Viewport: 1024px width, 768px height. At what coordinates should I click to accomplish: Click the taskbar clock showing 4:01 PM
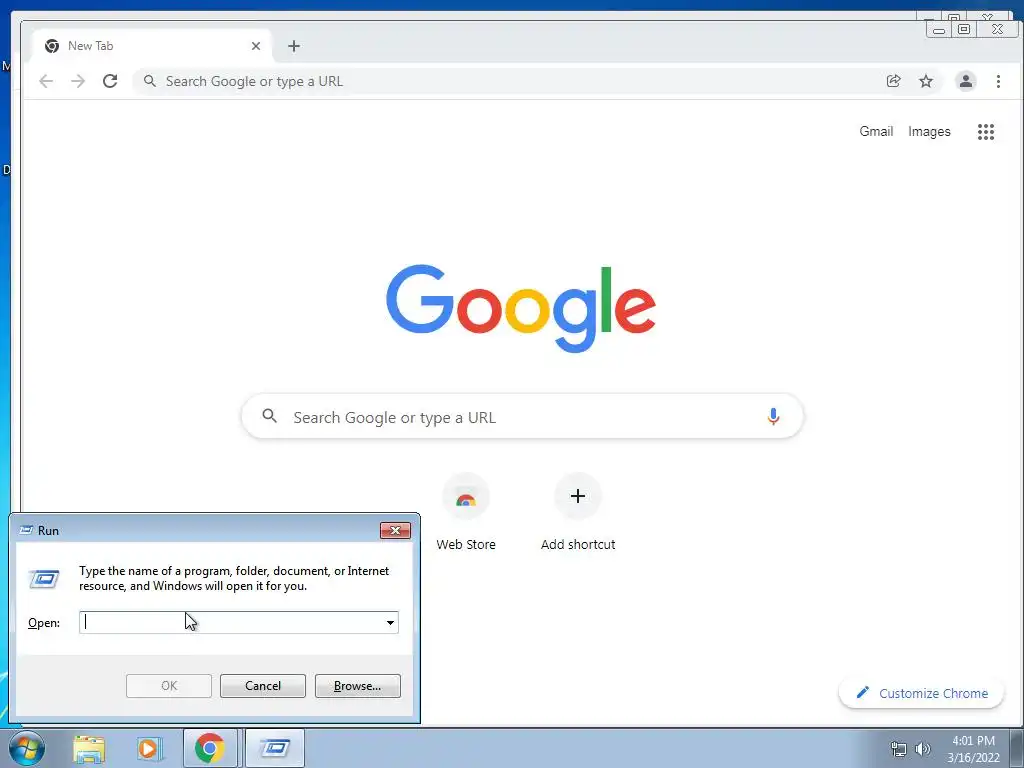coord(973,749)
